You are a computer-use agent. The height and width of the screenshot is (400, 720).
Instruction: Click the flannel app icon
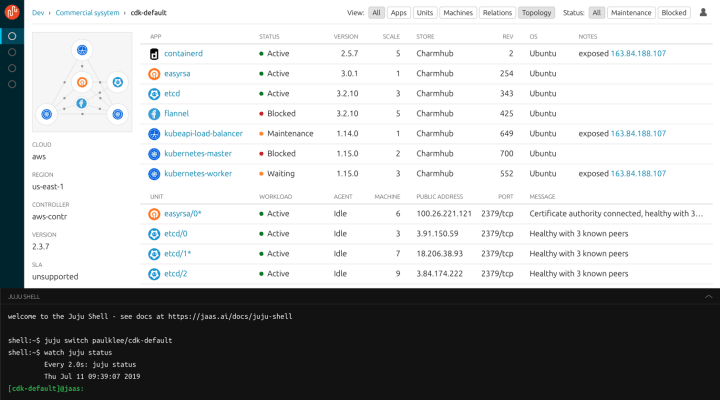154,113
